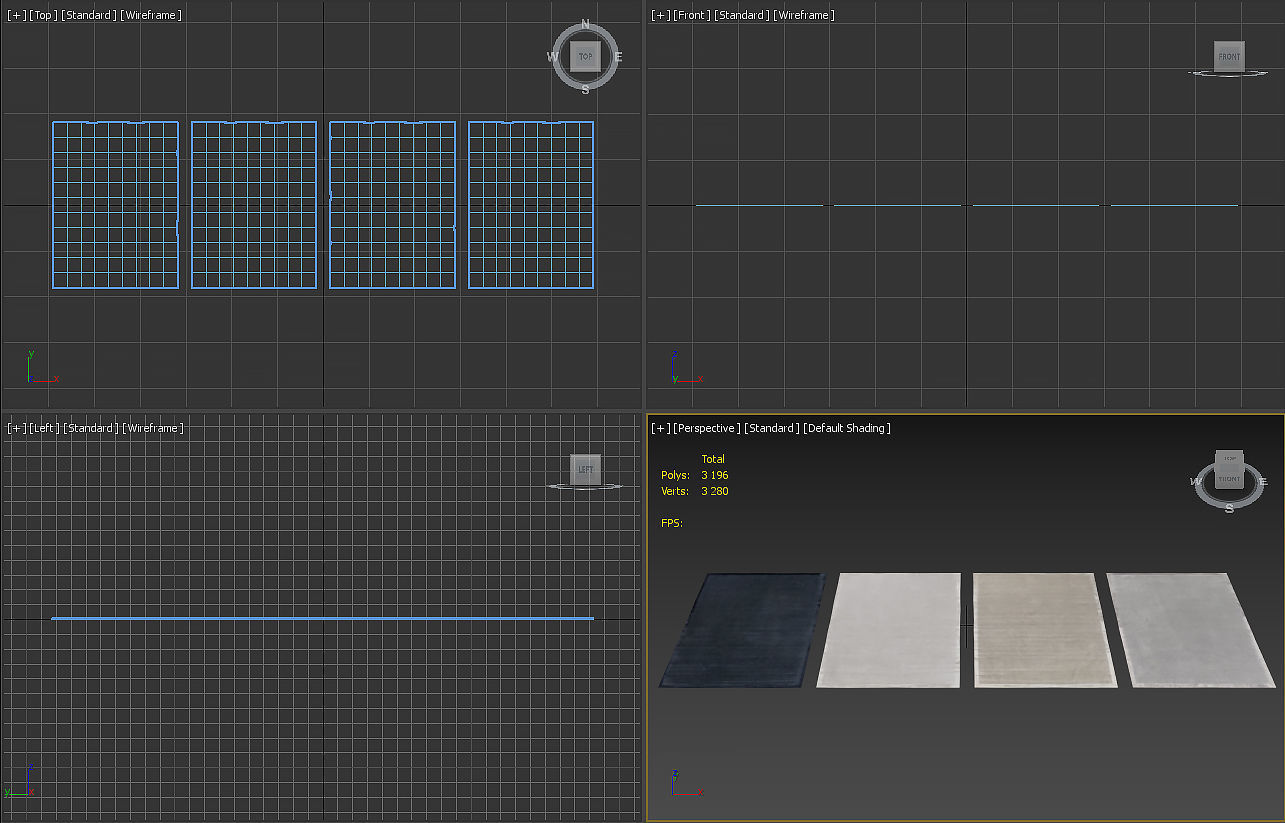This screenshot has width=1285, height=823.
Task: Click the compass ring below Front viewport ViewCube
Action: pyautogui.click(x=1229, y=73)
